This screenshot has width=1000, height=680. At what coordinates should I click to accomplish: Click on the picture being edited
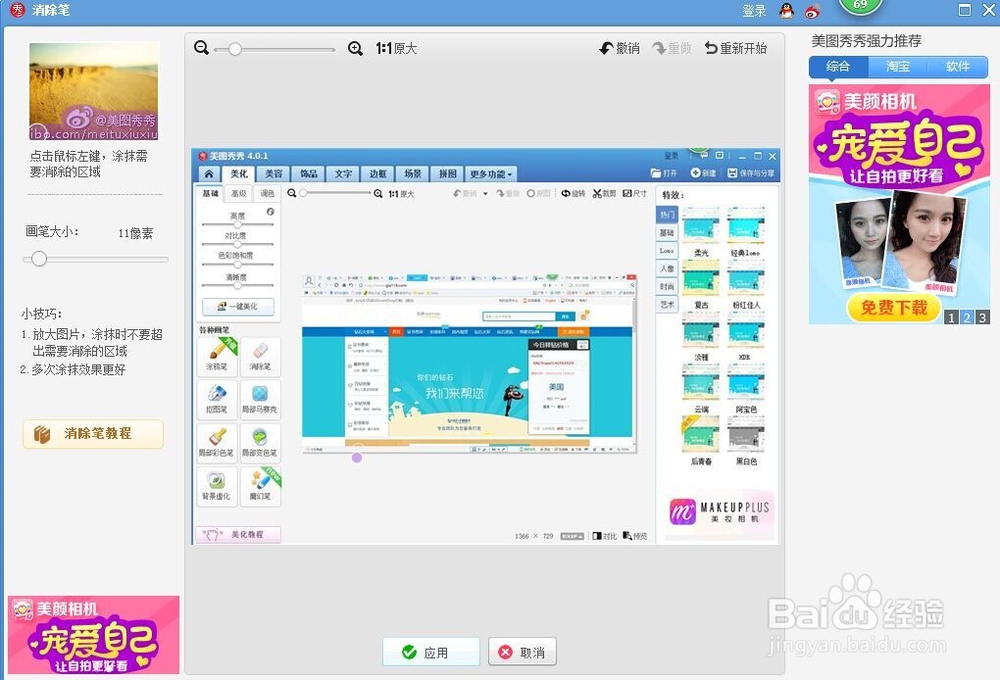tap(485, 346)
